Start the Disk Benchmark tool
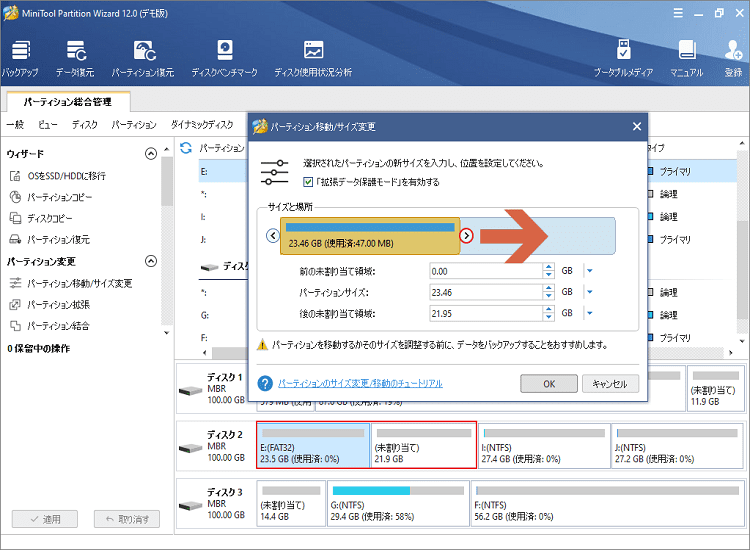This screenshot has height=550, width=750. click(x=224, y=58)
